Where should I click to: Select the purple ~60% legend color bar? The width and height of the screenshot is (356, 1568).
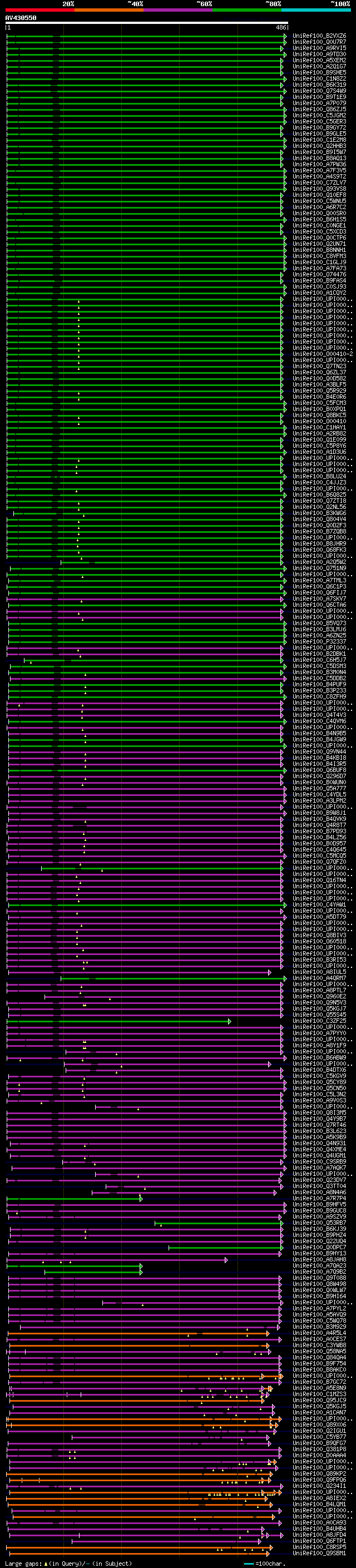[x=177, y=10]
